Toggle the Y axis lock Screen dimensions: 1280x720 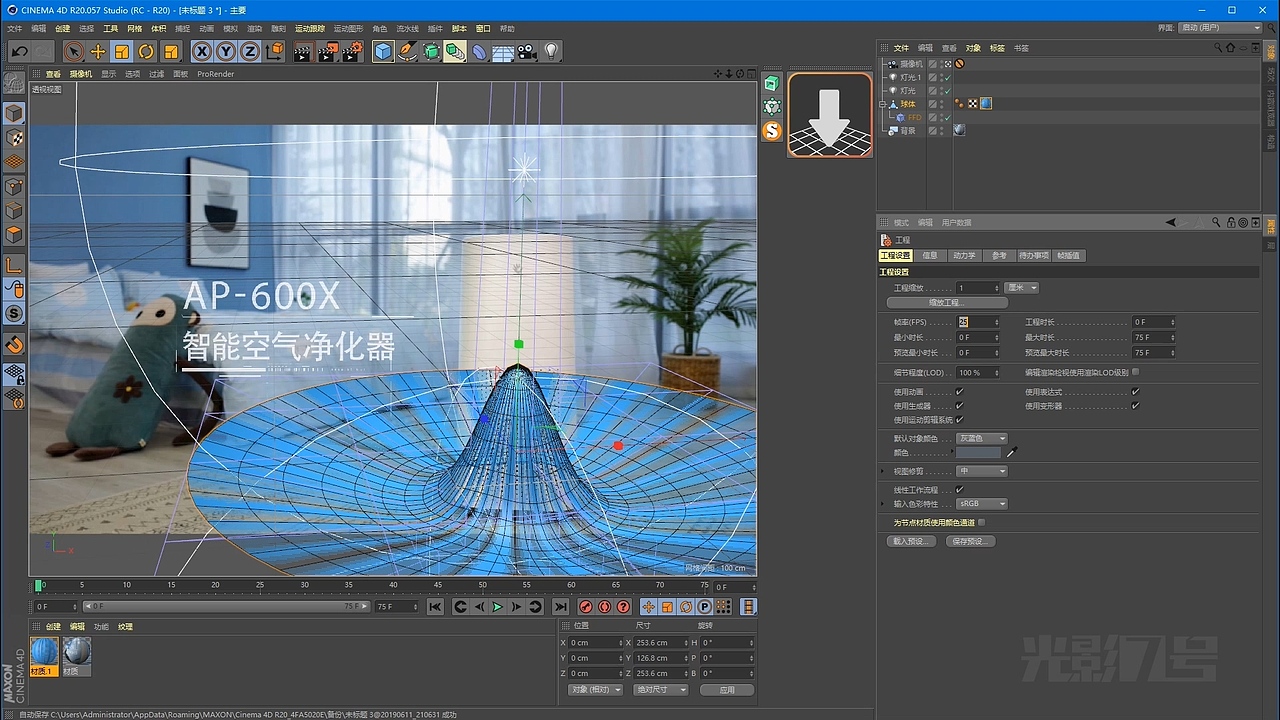point(226,51)
